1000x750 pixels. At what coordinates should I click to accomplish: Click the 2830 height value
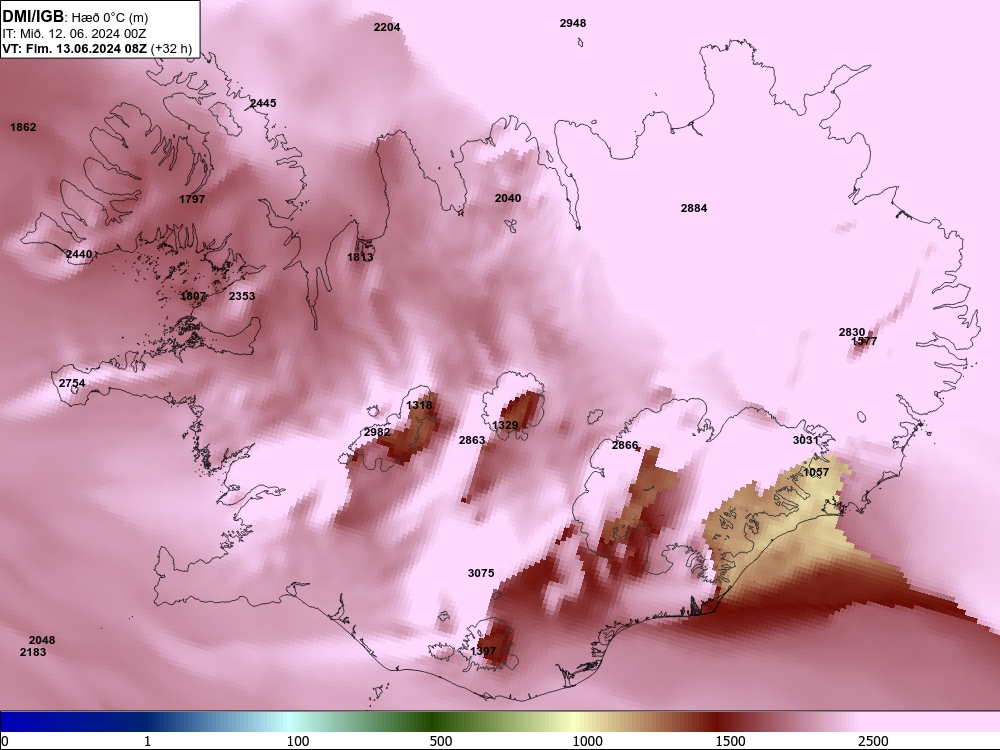851,332
